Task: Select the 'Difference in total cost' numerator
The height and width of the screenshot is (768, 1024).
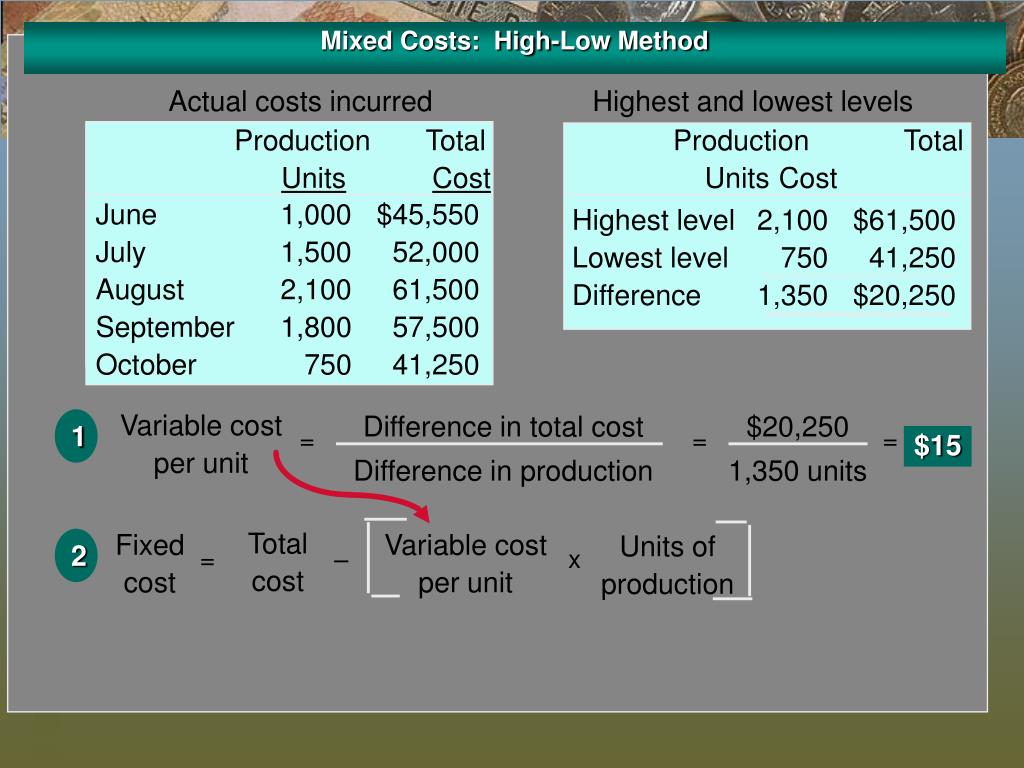Action: point(503,427)
